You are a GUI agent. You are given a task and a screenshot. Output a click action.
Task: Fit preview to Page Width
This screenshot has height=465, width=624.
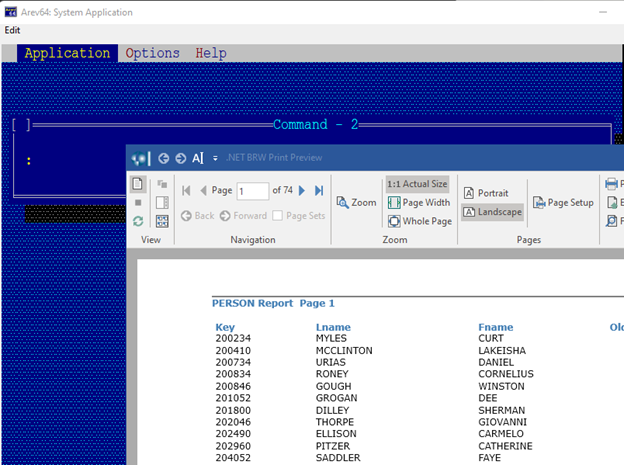[419, 203]
